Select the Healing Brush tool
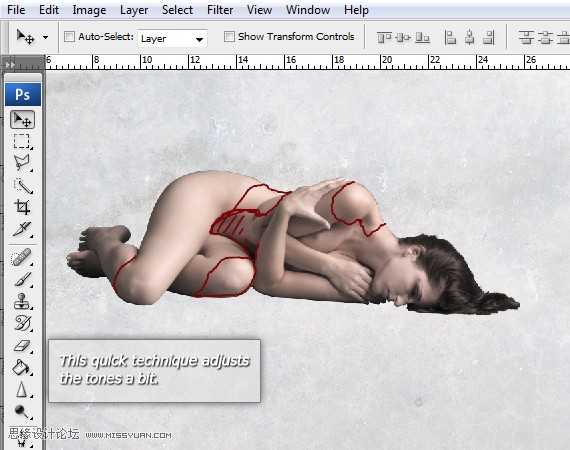 pyautogui.click(x=21, y=257)
